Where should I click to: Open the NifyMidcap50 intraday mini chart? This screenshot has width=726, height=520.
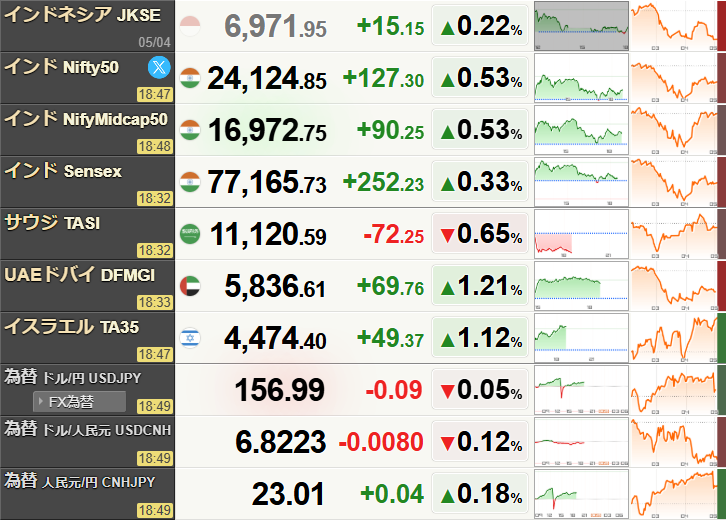[x=582, y=130]
